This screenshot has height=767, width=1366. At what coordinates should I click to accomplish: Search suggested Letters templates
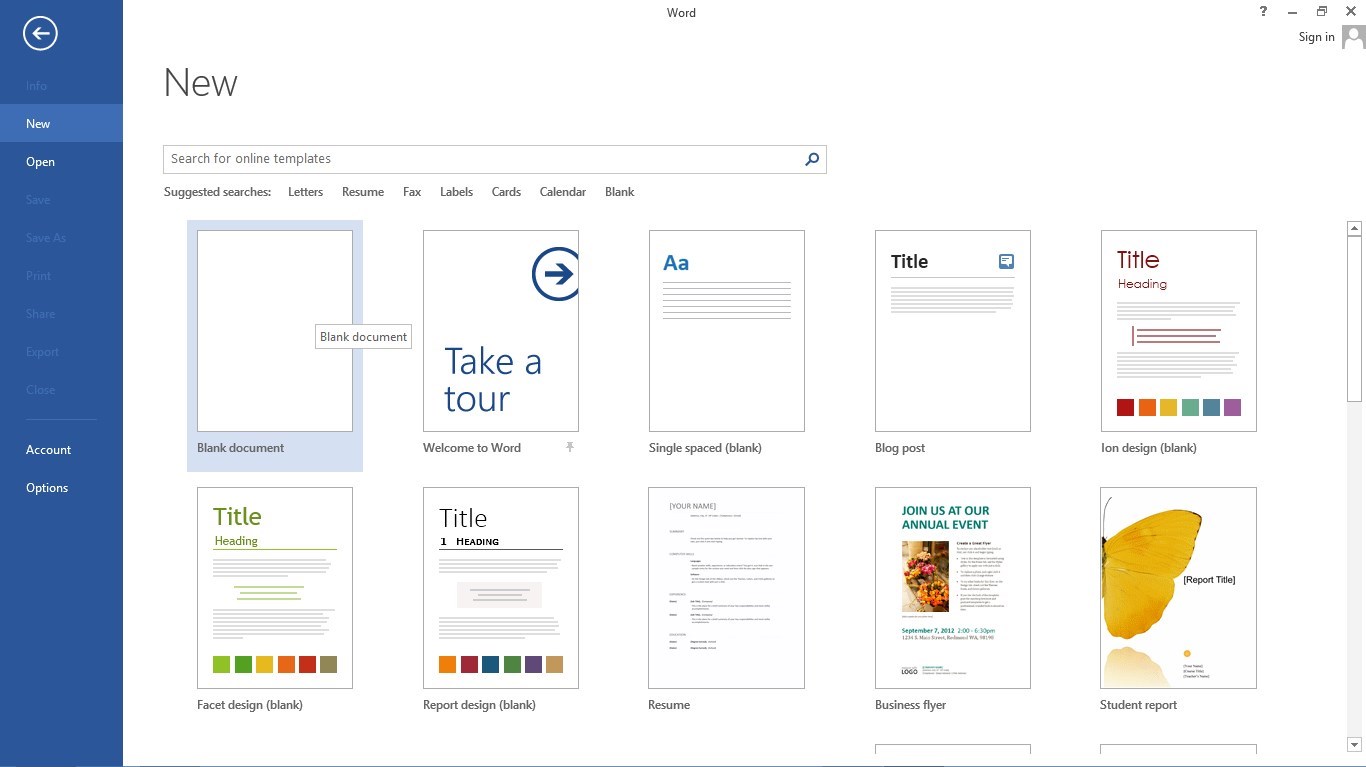point(305,192)
